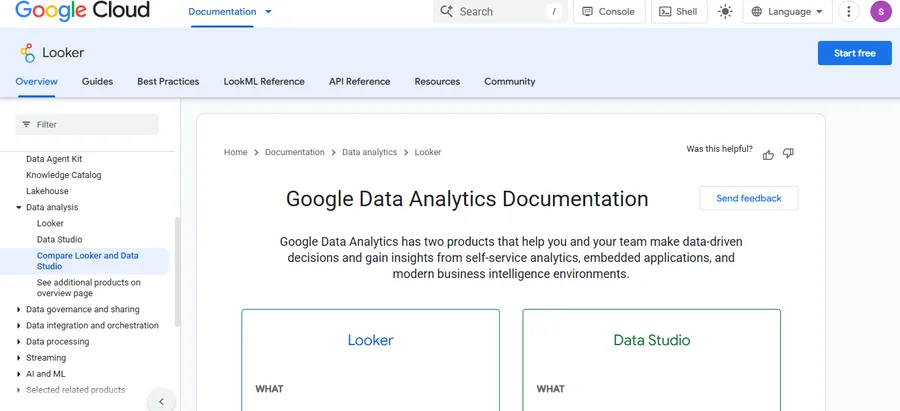Open the Documentation dropdown in header

tap(230, 11)
